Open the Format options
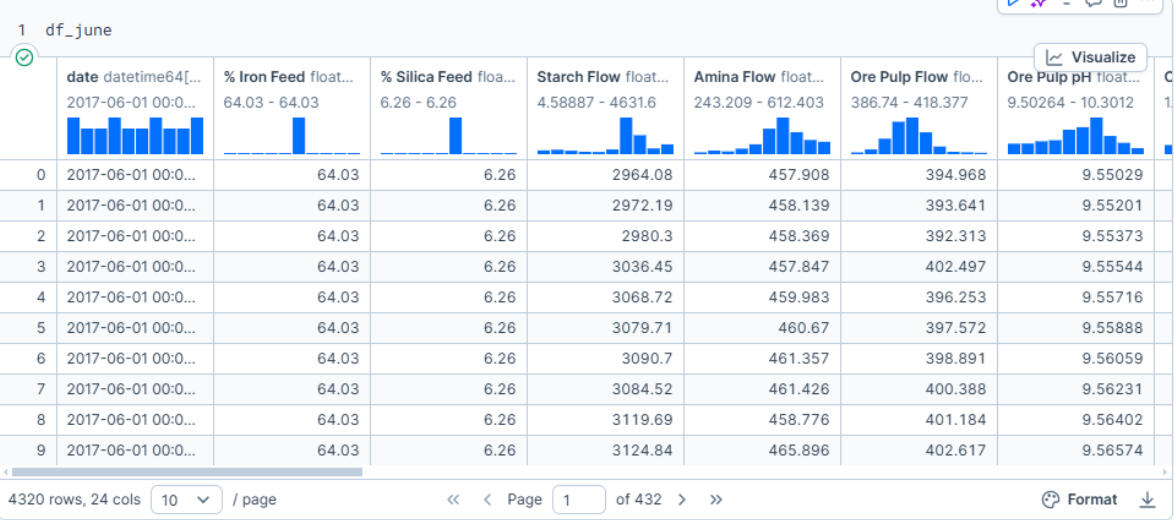The height and width of the screenshot is (520, 1174). (1079, 499)
